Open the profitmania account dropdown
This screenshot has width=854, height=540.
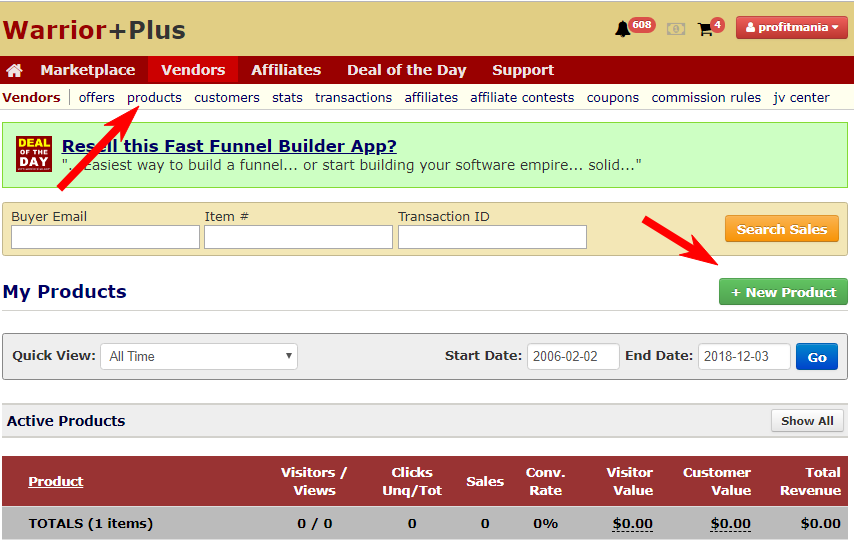click(791, 27)
